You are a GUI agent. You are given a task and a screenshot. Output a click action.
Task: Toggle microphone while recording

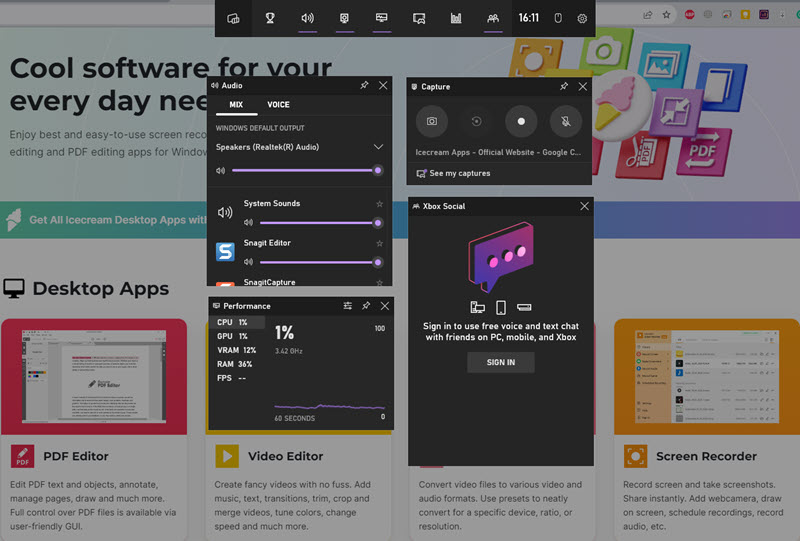click(566, 121)
